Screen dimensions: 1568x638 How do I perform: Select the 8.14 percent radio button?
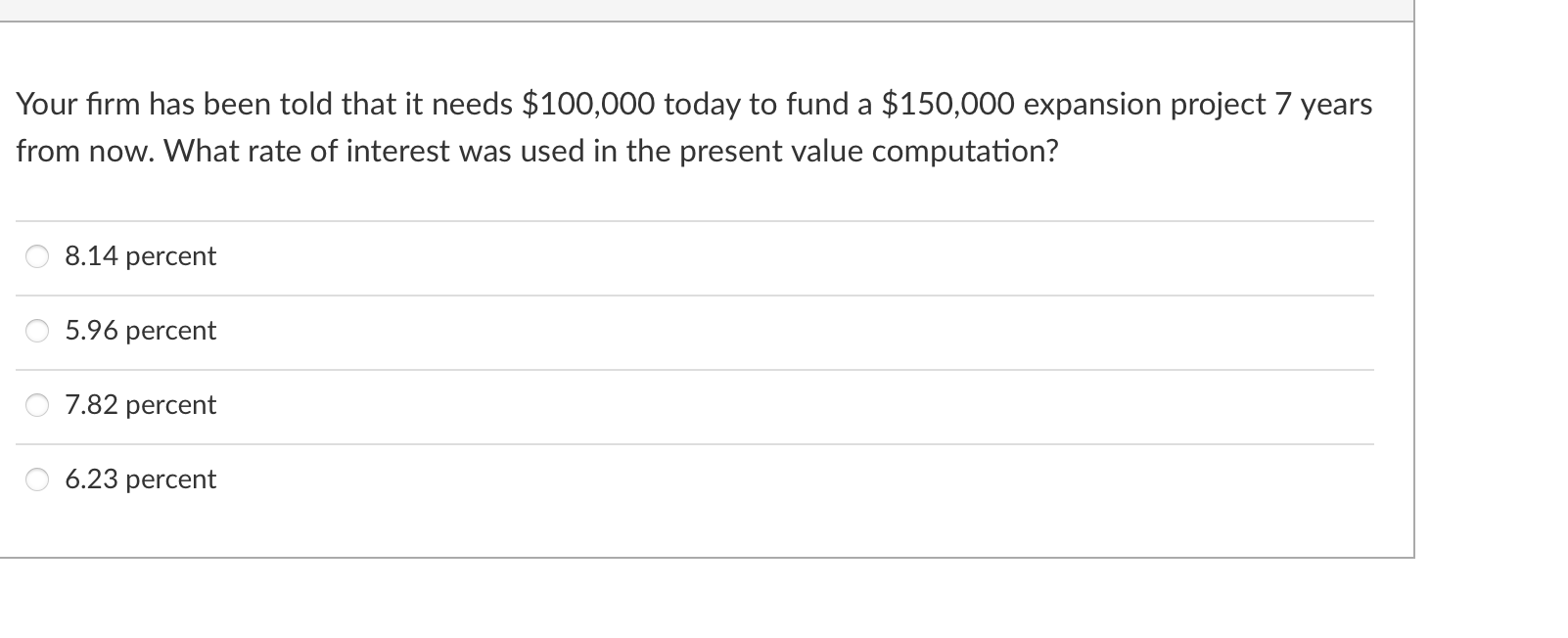pos(37,257)
